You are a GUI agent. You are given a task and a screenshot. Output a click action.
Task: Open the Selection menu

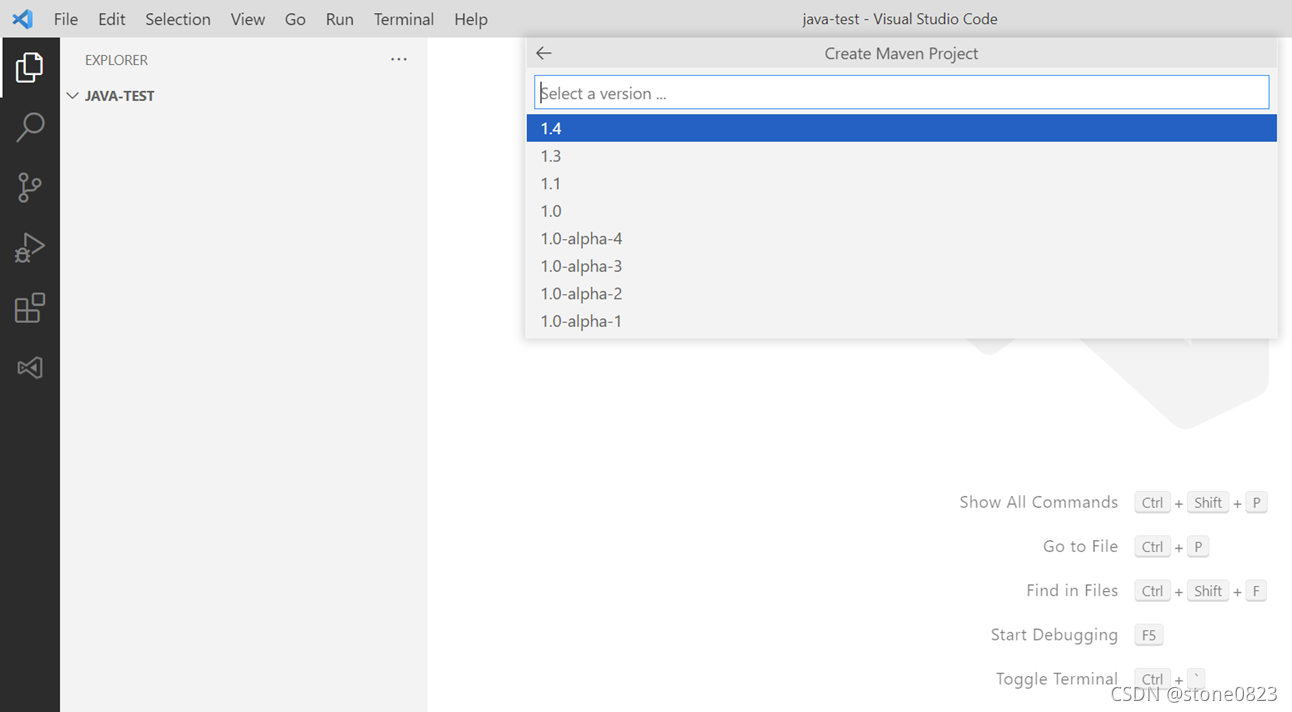pos(178,19)
